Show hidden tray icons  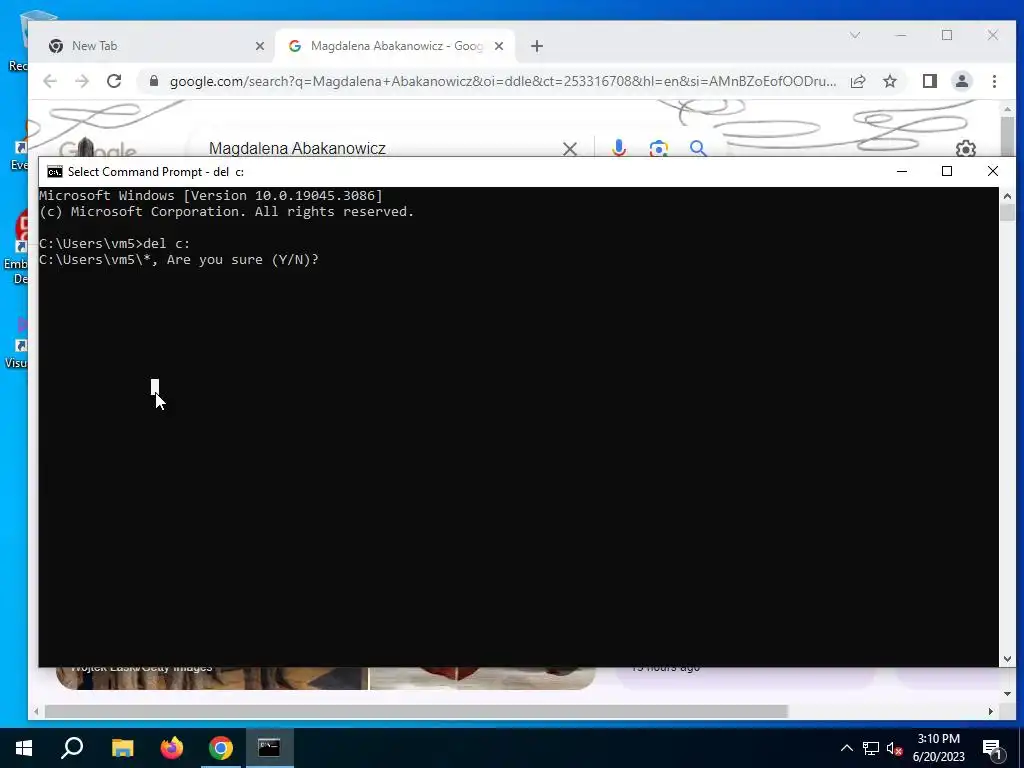click(x=846, y=748)
